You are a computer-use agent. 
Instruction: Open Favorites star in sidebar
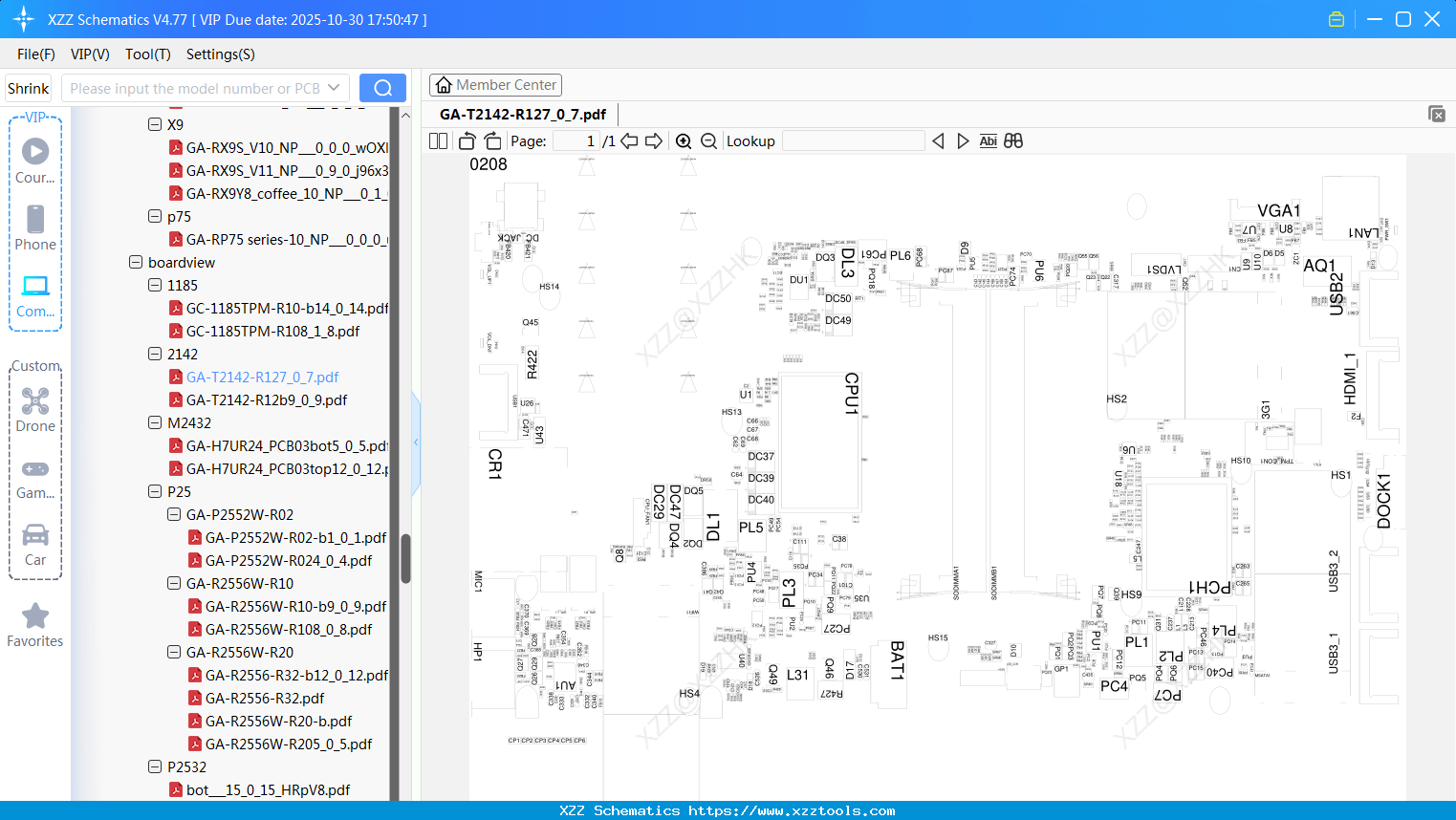[x=35, y=626]
